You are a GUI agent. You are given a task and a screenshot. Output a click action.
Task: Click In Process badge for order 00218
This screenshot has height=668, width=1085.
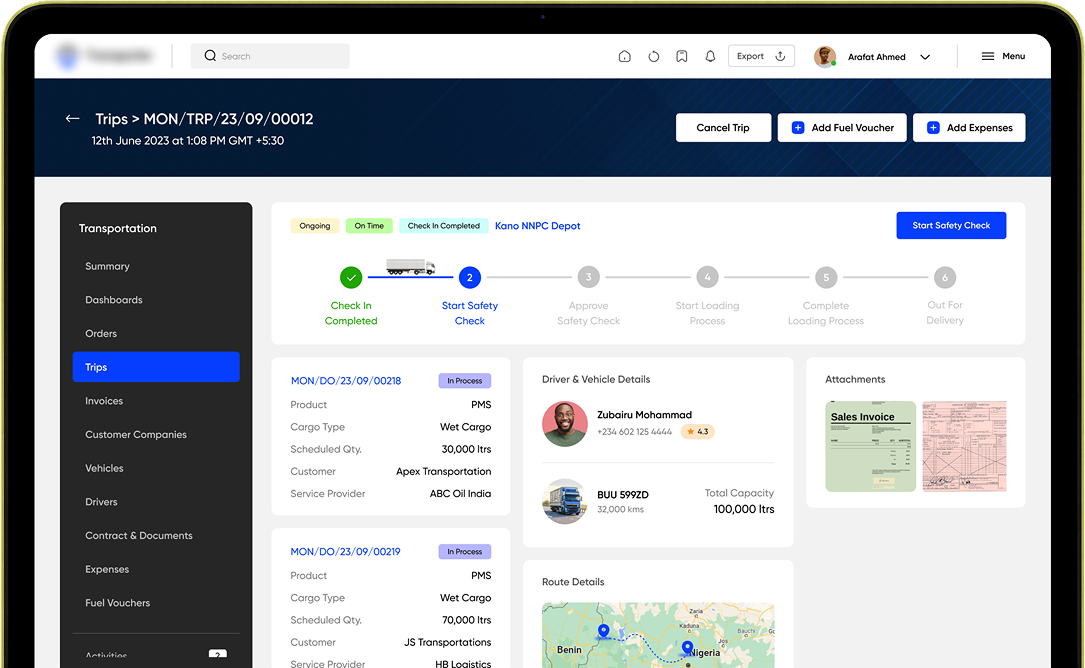point(464,381)
